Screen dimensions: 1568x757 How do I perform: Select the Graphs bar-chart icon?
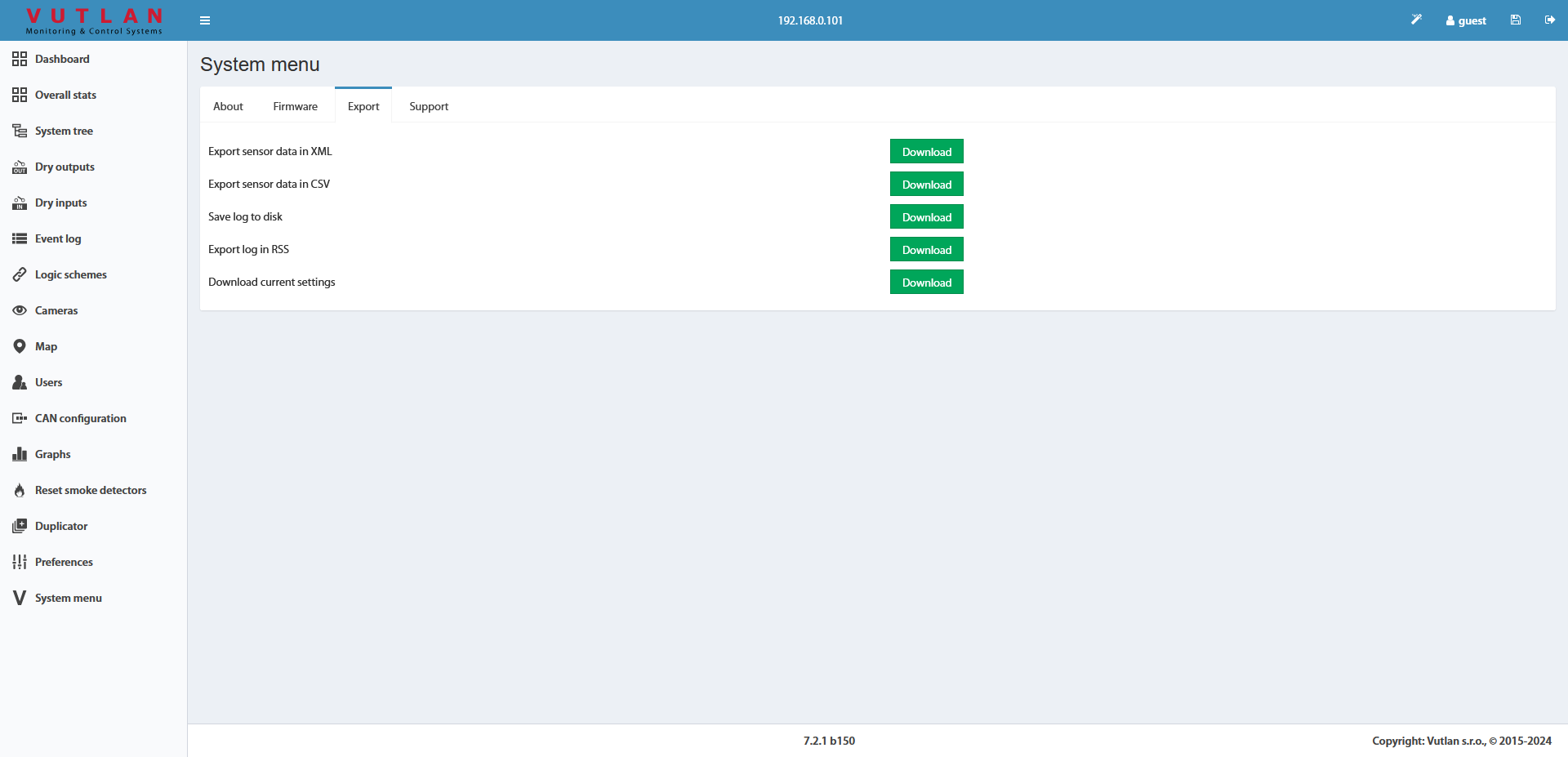coord(20,454)
